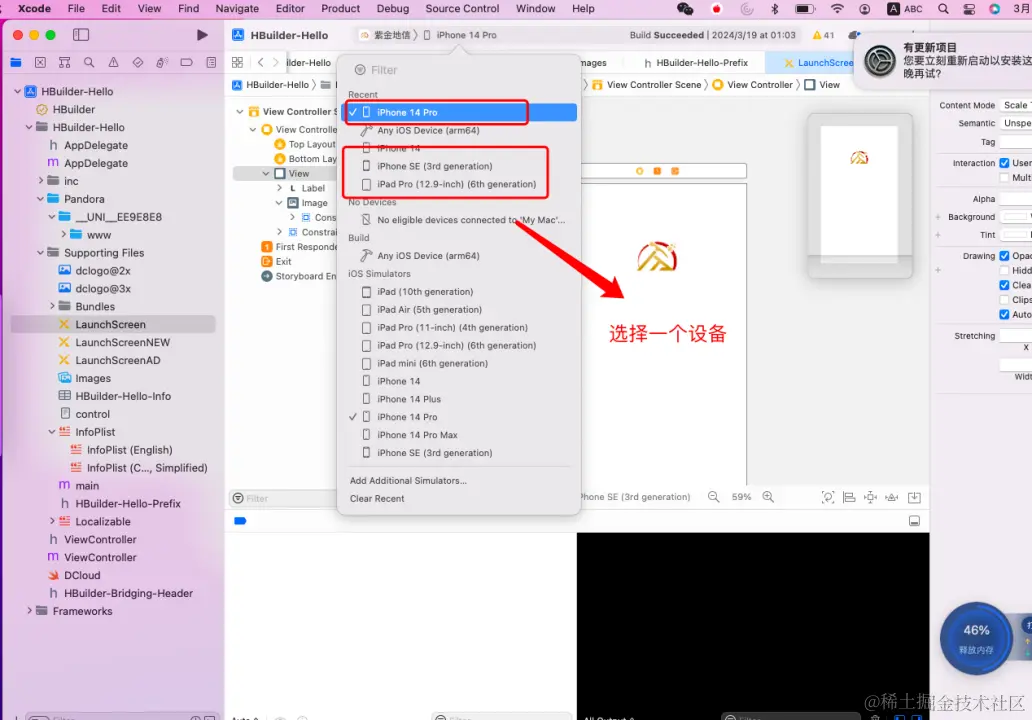
Task: Click the storyboard minimap thumbnail
Action: pos(860,195)
